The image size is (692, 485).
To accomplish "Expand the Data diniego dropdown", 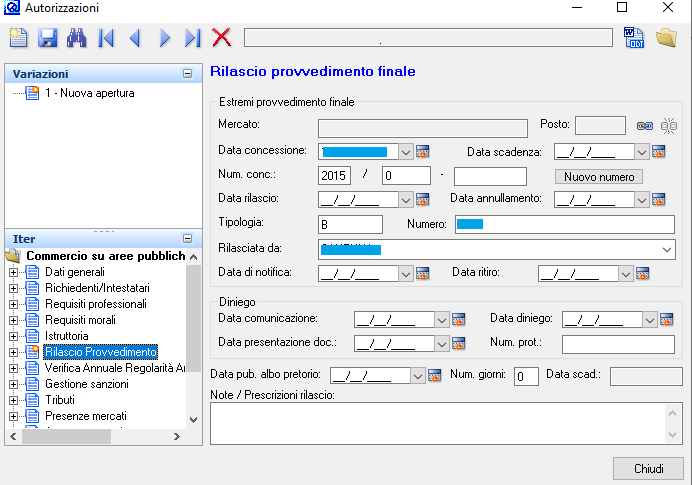I will point(649,320).
